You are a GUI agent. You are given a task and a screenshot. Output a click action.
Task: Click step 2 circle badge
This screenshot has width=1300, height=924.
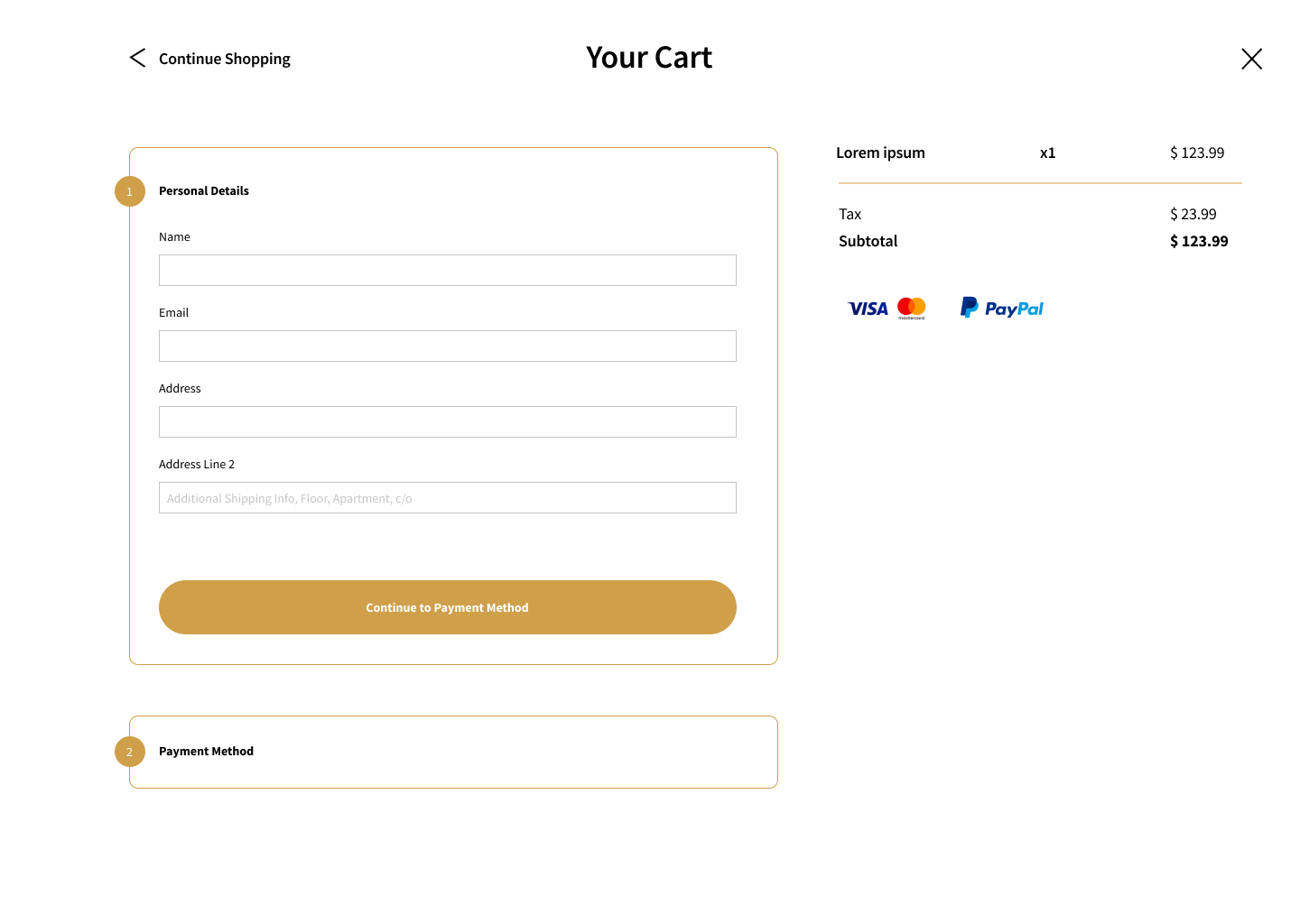[130, 752]
